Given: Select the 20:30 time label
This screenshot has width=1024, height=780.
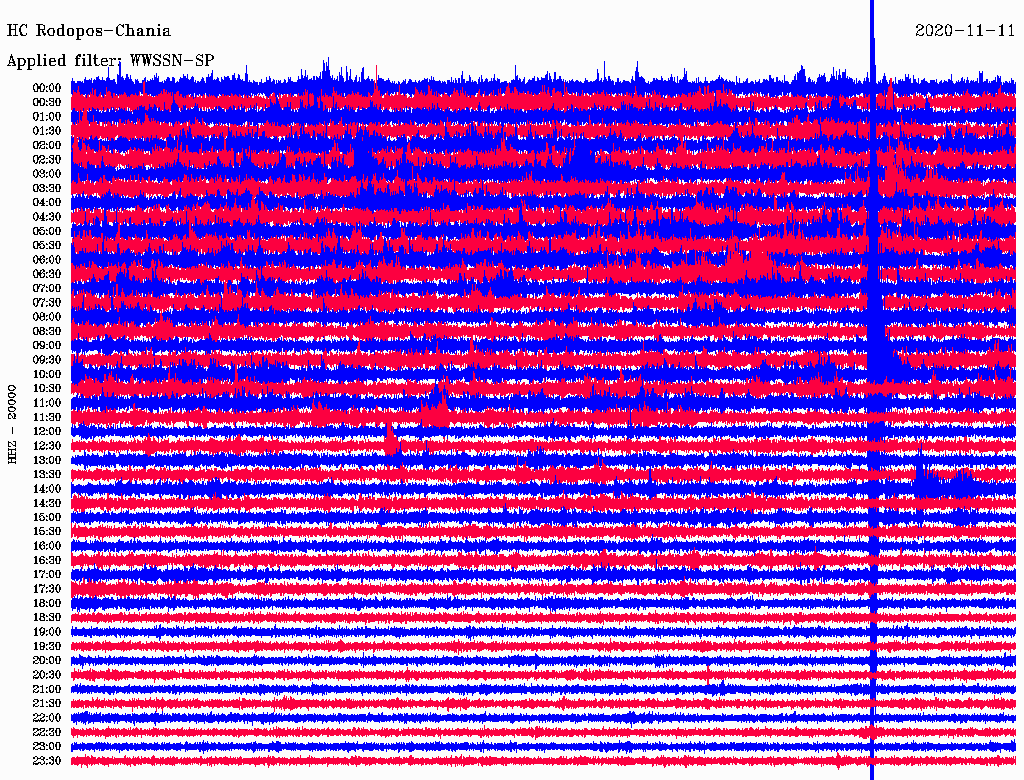Looking at the screenshot, I should coord(47,675).
